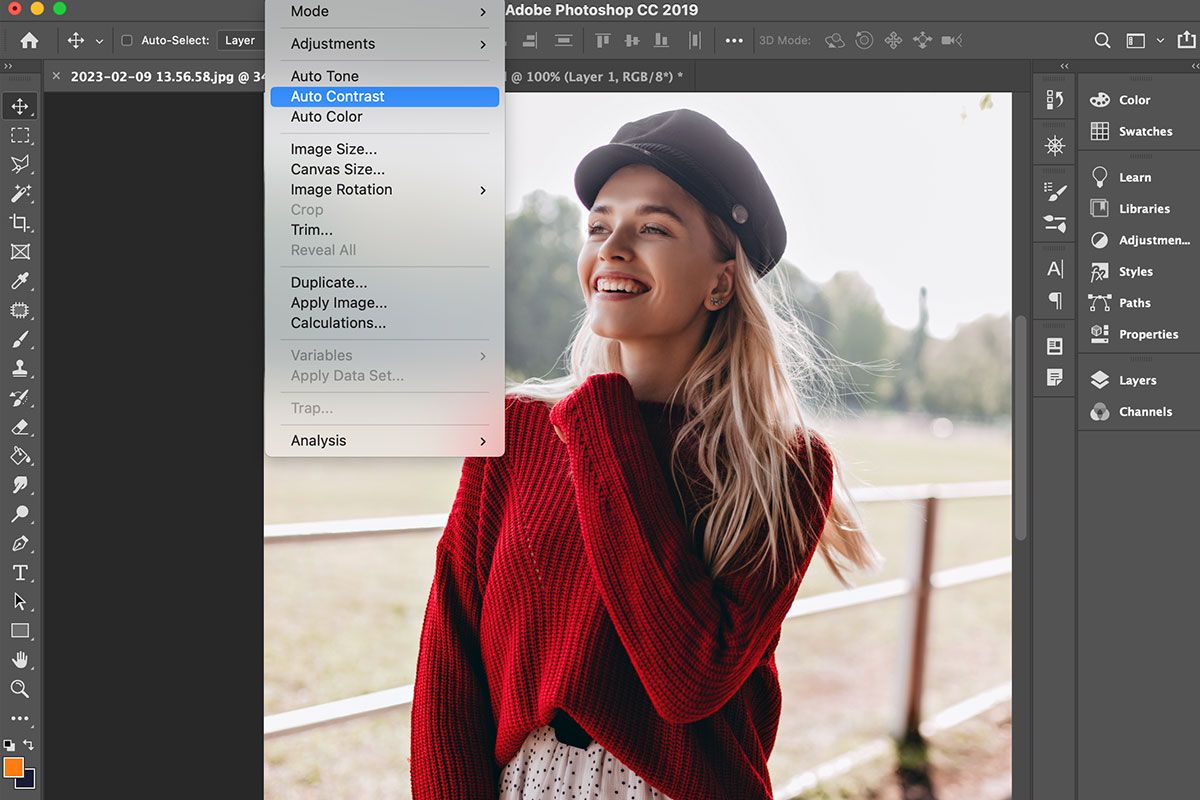Open the search icon in the toolbar
Screen dimensions: 1200x800
1102,41
